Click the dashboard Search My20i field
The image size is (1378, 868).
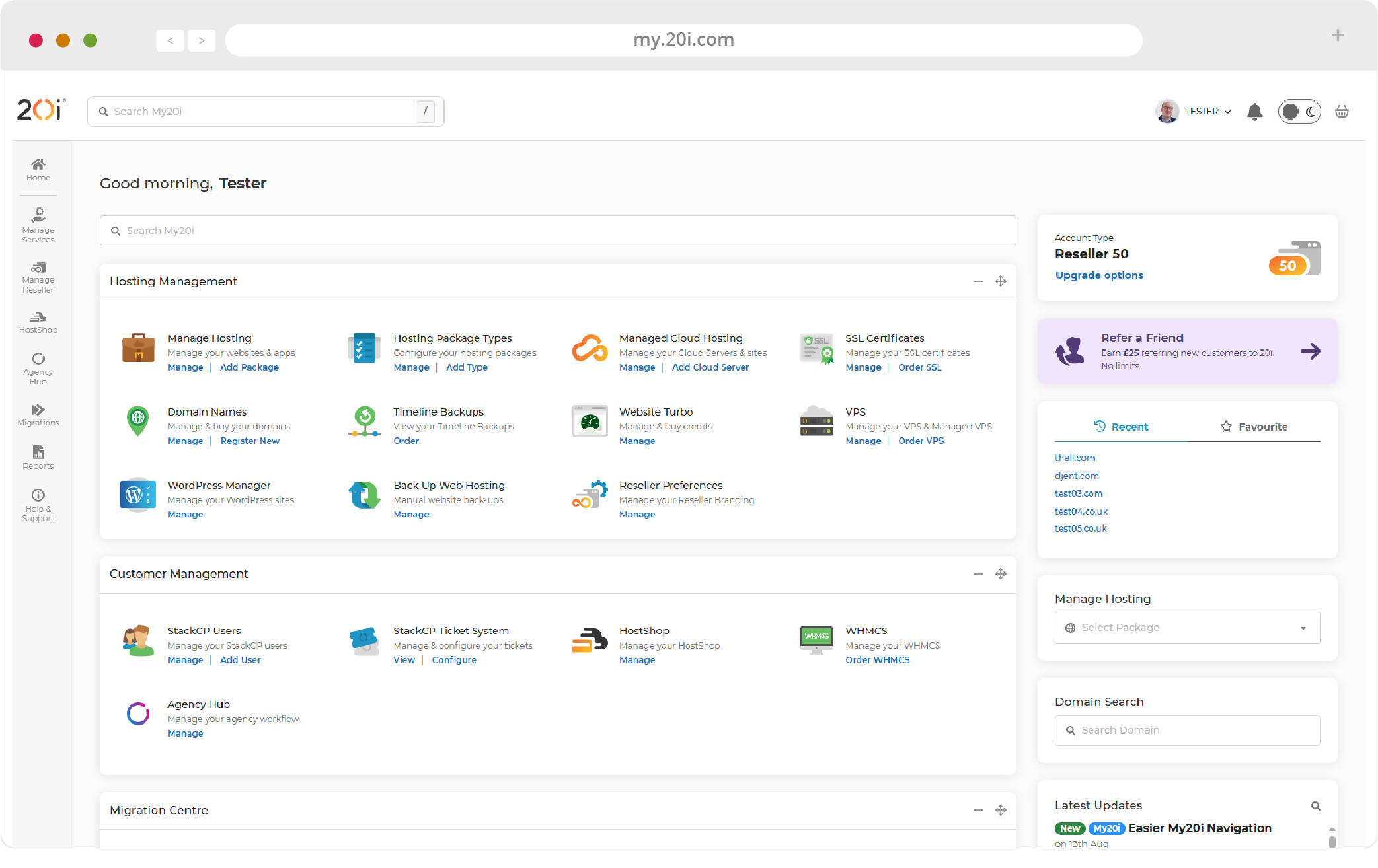tap(558, 231)
